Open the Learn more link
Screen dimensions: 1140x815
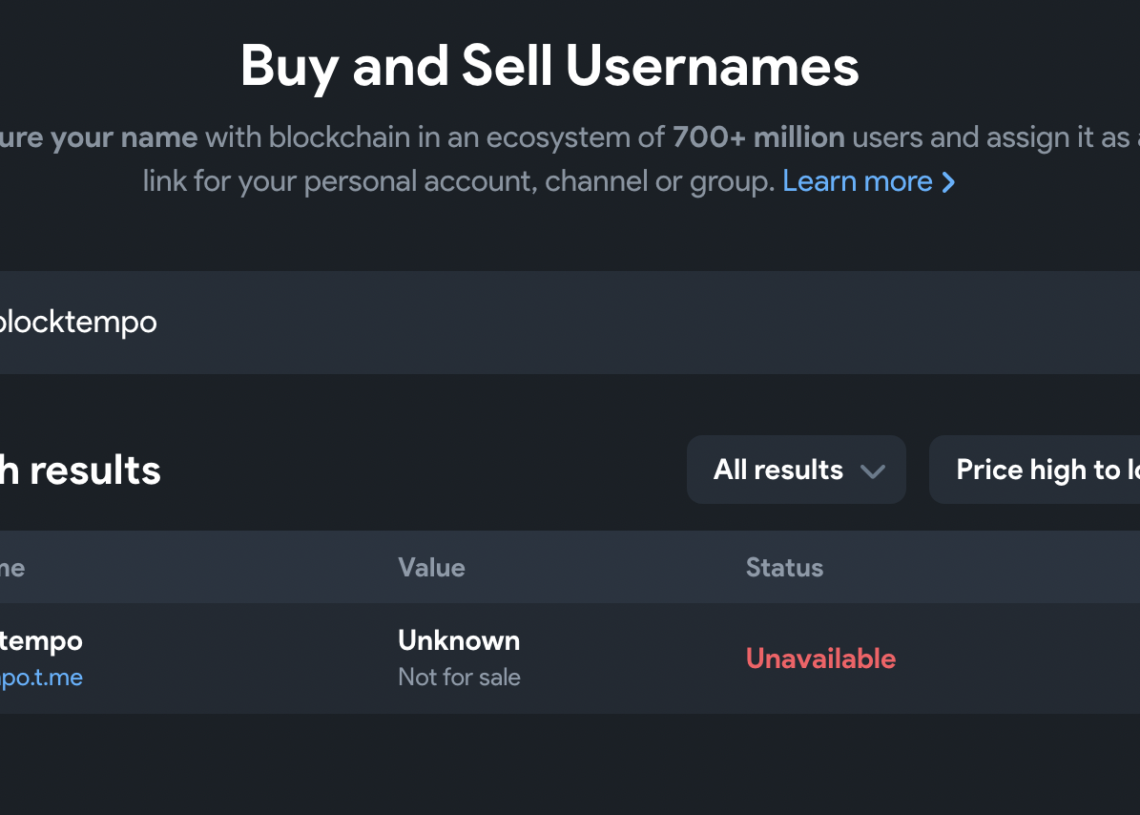click(x=858, y=181)
